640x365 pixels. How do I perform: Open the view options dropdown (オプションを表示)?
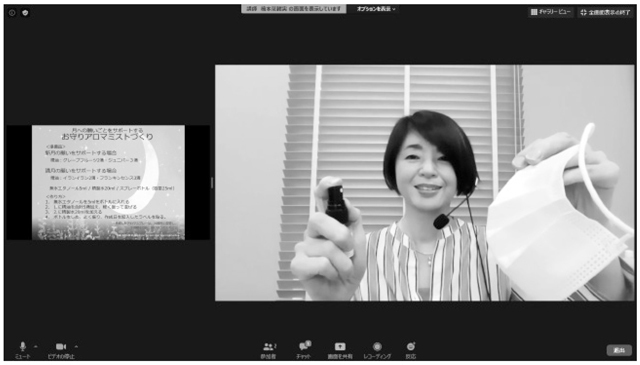[376, 9]
